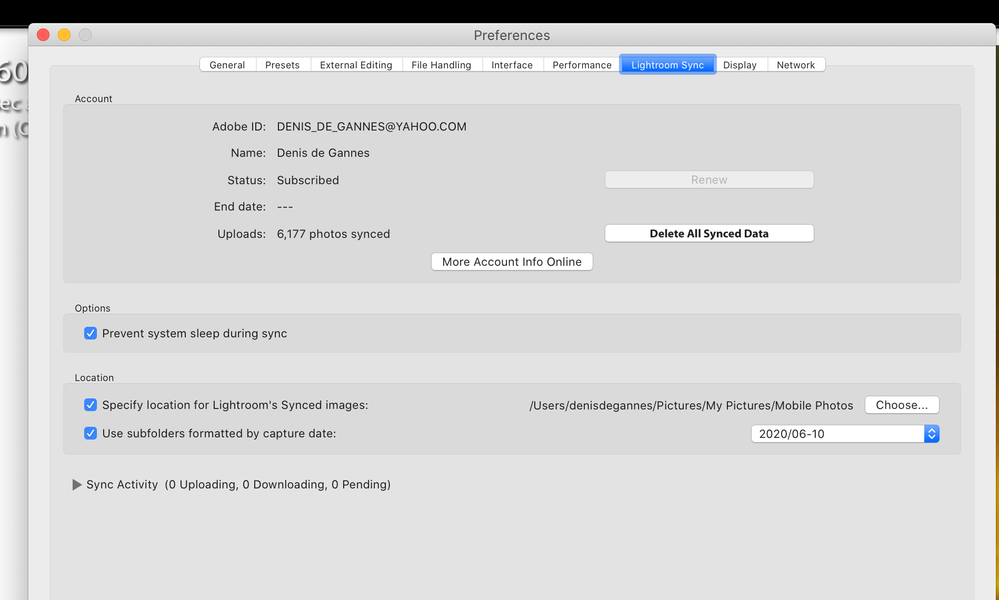The width and height of the screenshot is (999, 600).
Task: Click the Preferences window title
Action: click(512, 36)
